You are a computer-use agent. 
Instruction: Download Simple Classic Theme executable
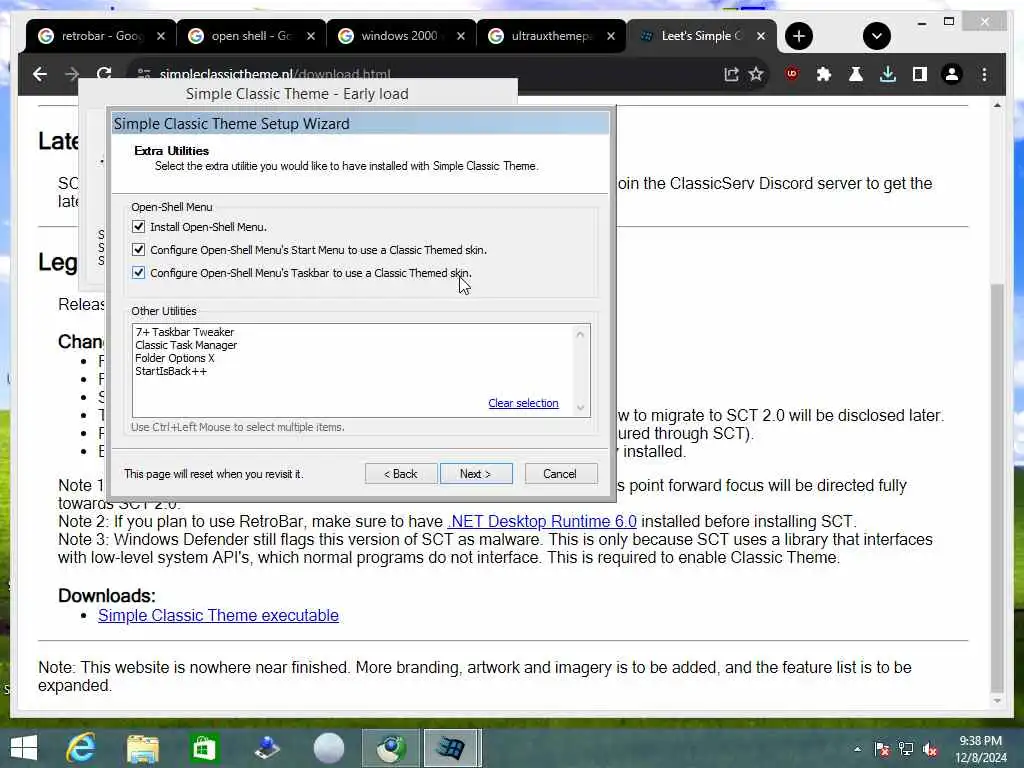coord(218,615)
